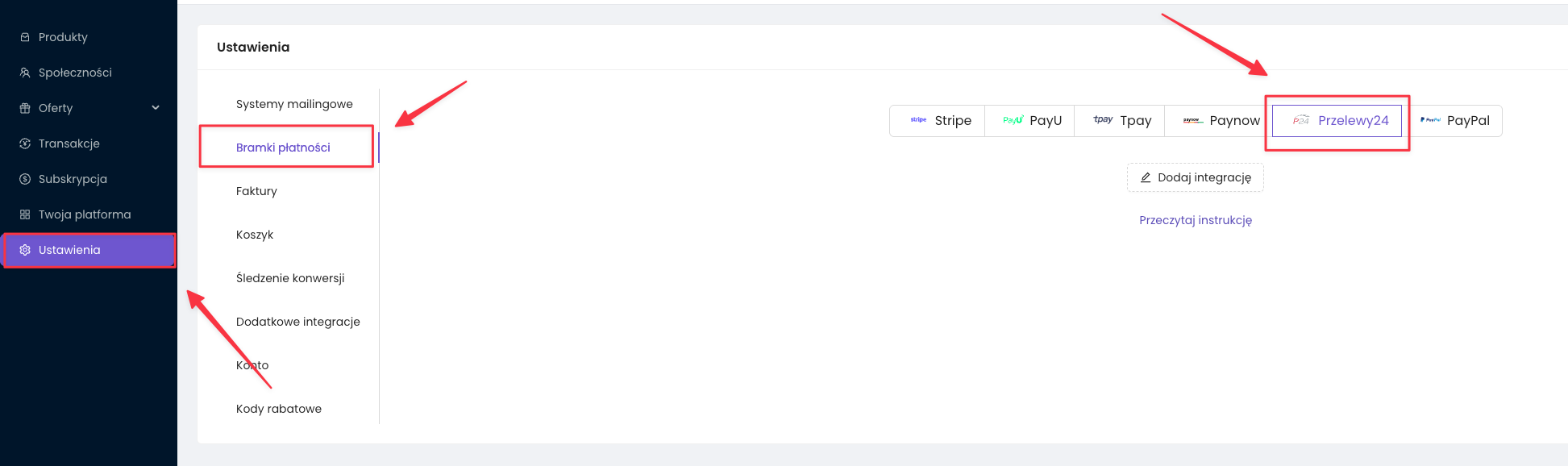Image resolution: width=1568 pixels, height=466 pixels.
Task: Click the Ustawienia gear icon
Action: pos(25,250)
